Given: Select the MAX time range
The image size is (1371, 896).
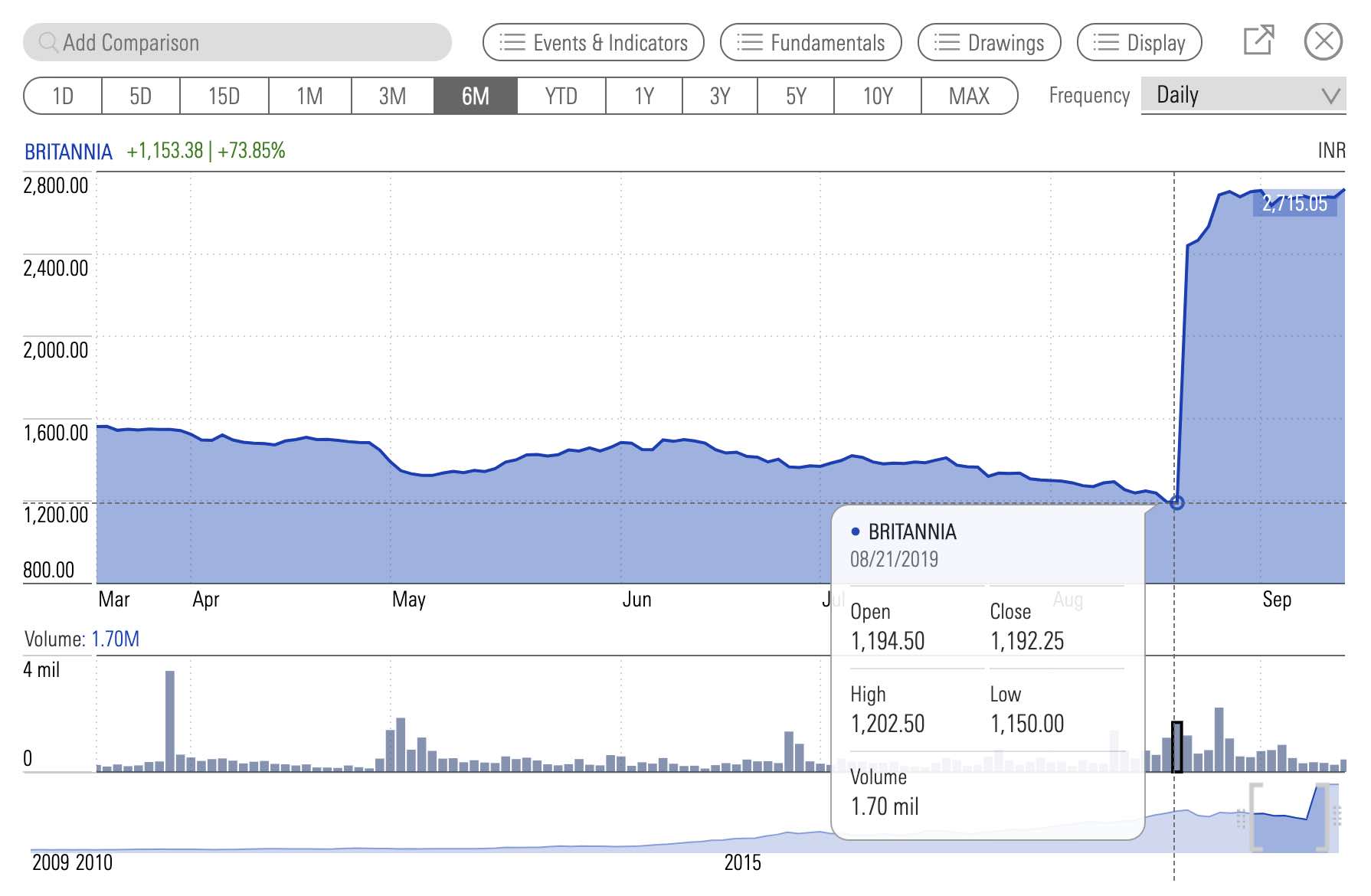Looking at the screenshot, I should [x=970, y=96].
